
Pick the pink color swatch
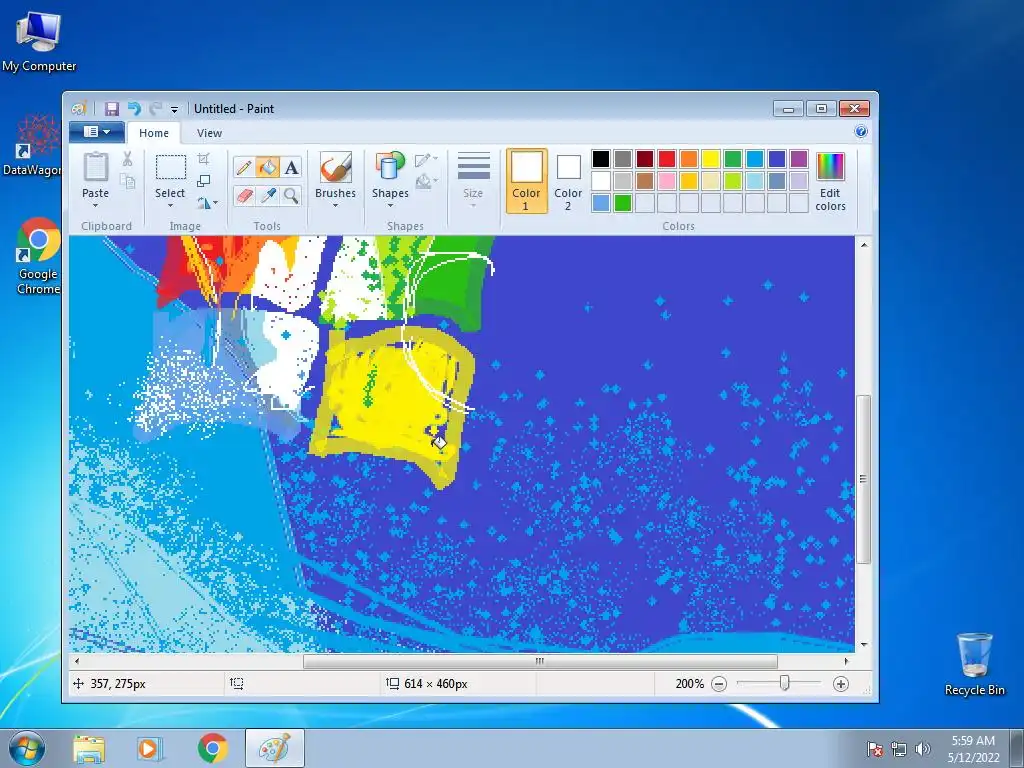pyautogui.click(x=667, y=181)
